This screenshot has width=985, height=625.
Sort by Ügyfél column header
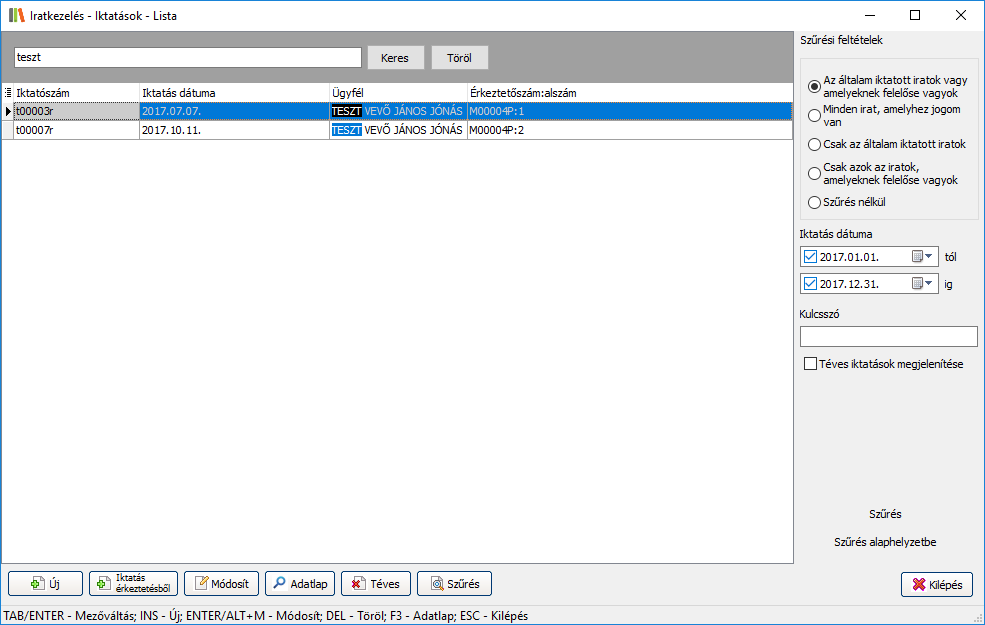coord(397,93)
